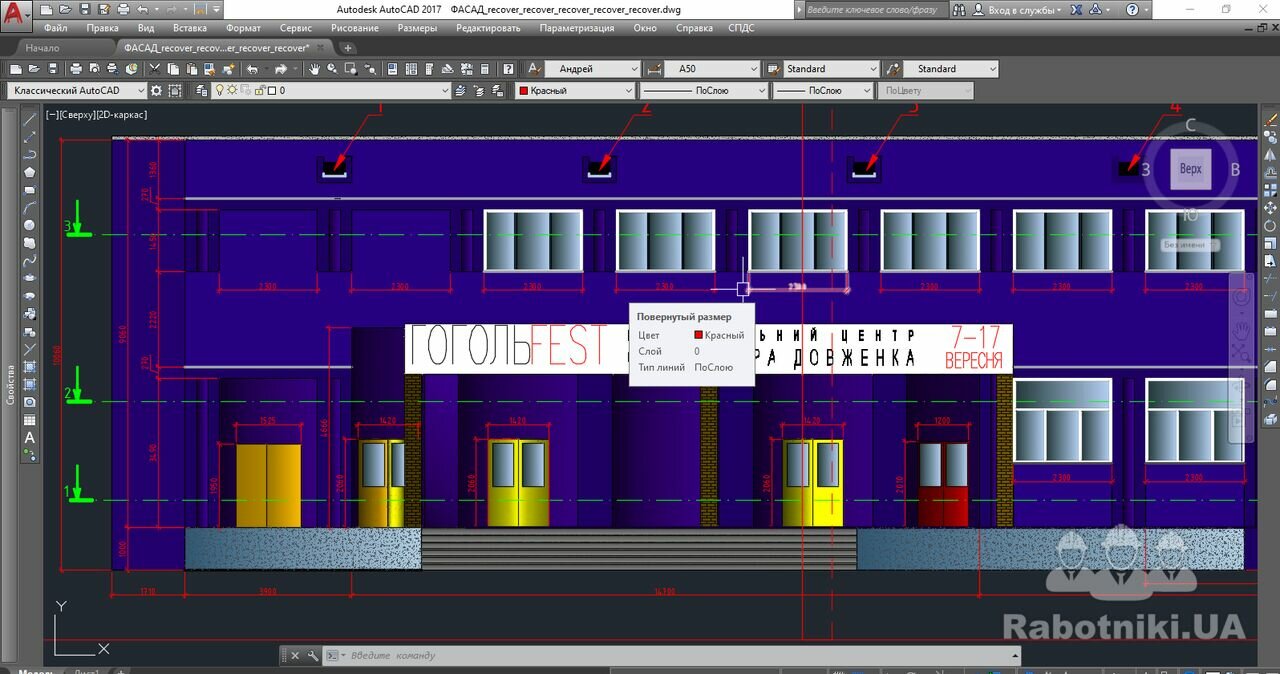The height and width of the screenshot is (674, 1280).
Task: Click the plus button to add a drawing tab
Action: click(348, 48)
